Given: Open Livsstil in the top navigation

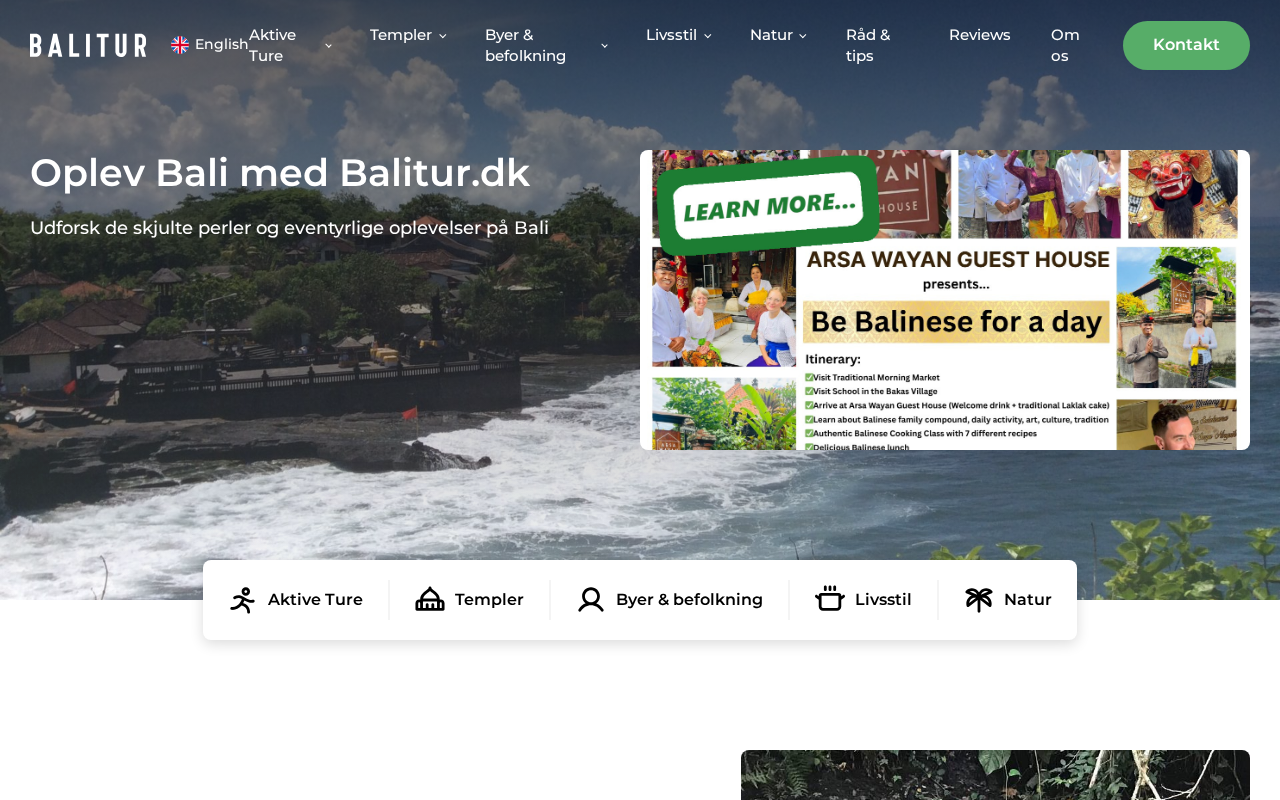Looking at the screenshot, I should pyautogui.click(x=671, y=35).
